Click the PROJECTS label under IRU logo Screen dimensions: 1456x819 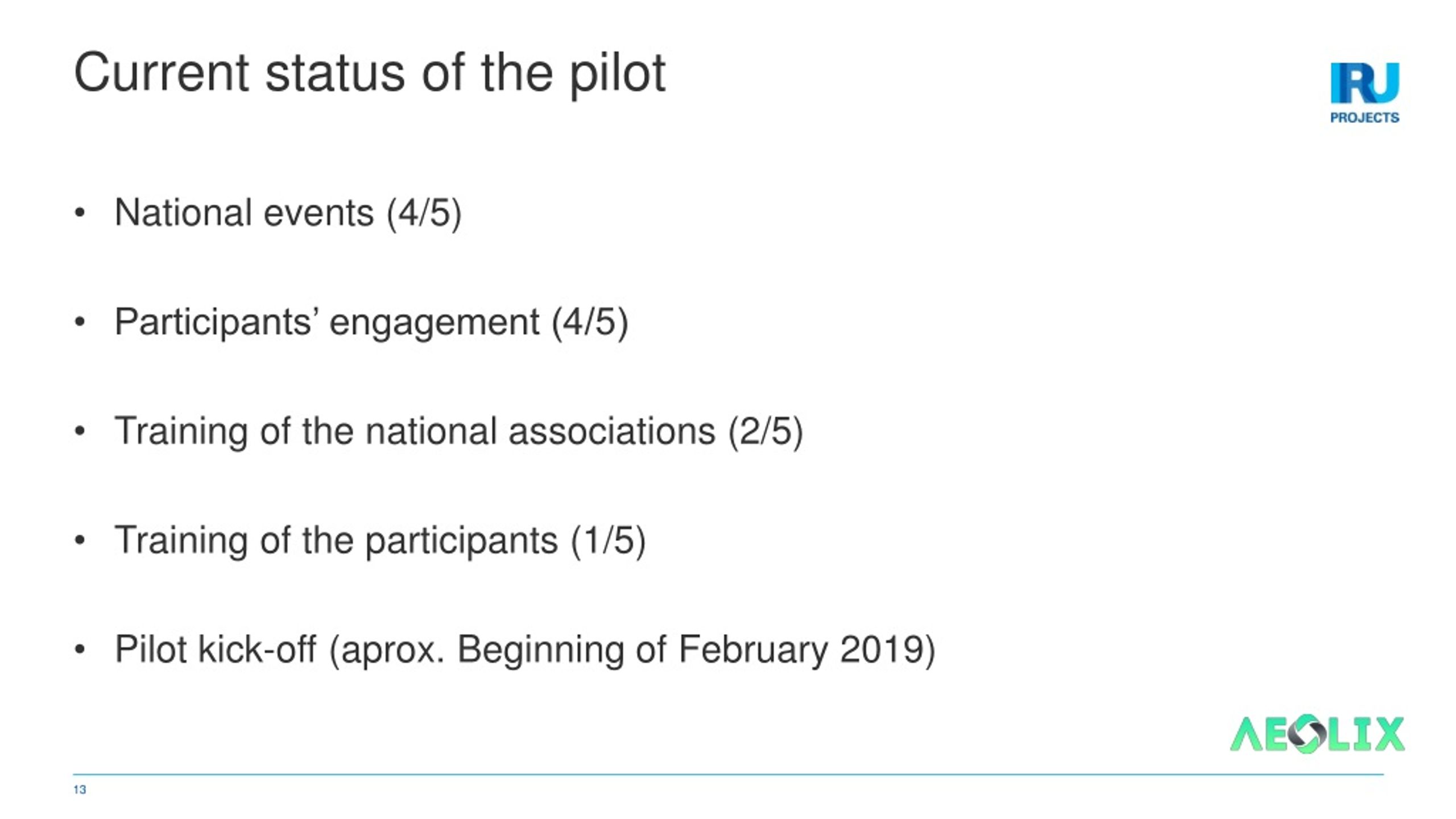click(1364, 118)
